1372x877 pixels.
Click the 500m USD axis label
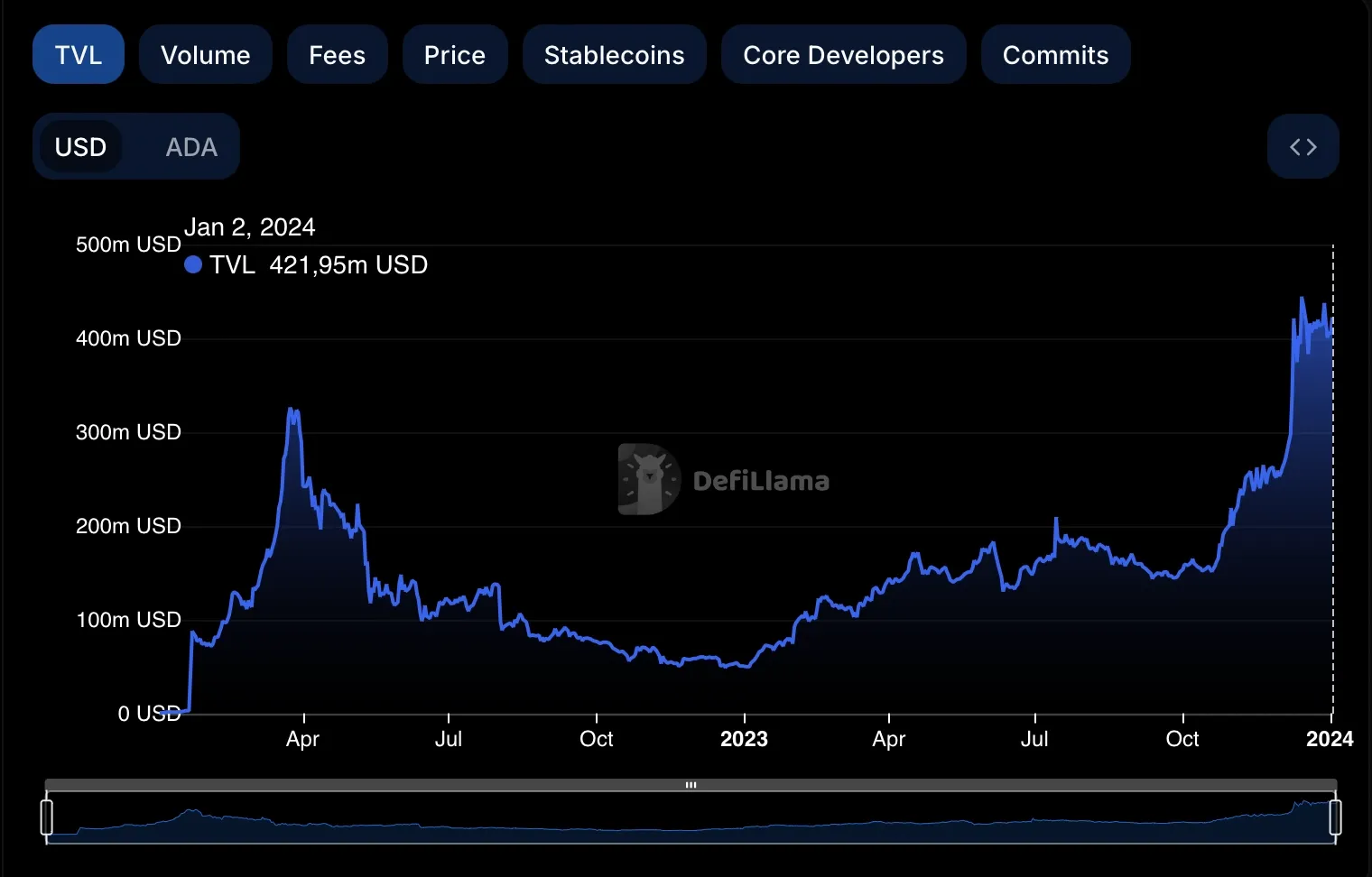click(128, 245)
